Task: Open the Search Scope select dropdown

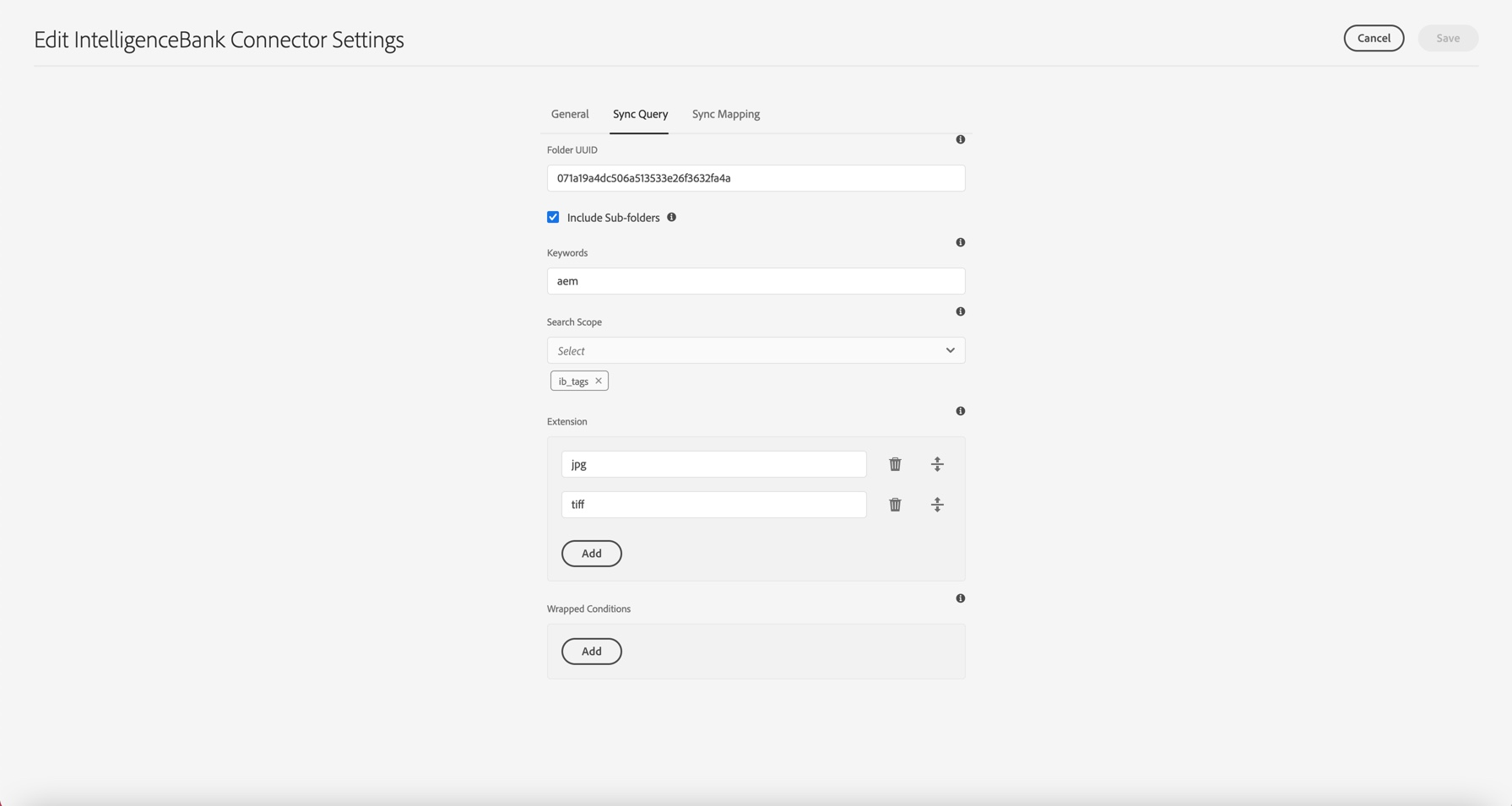Action: click(756, 350)
